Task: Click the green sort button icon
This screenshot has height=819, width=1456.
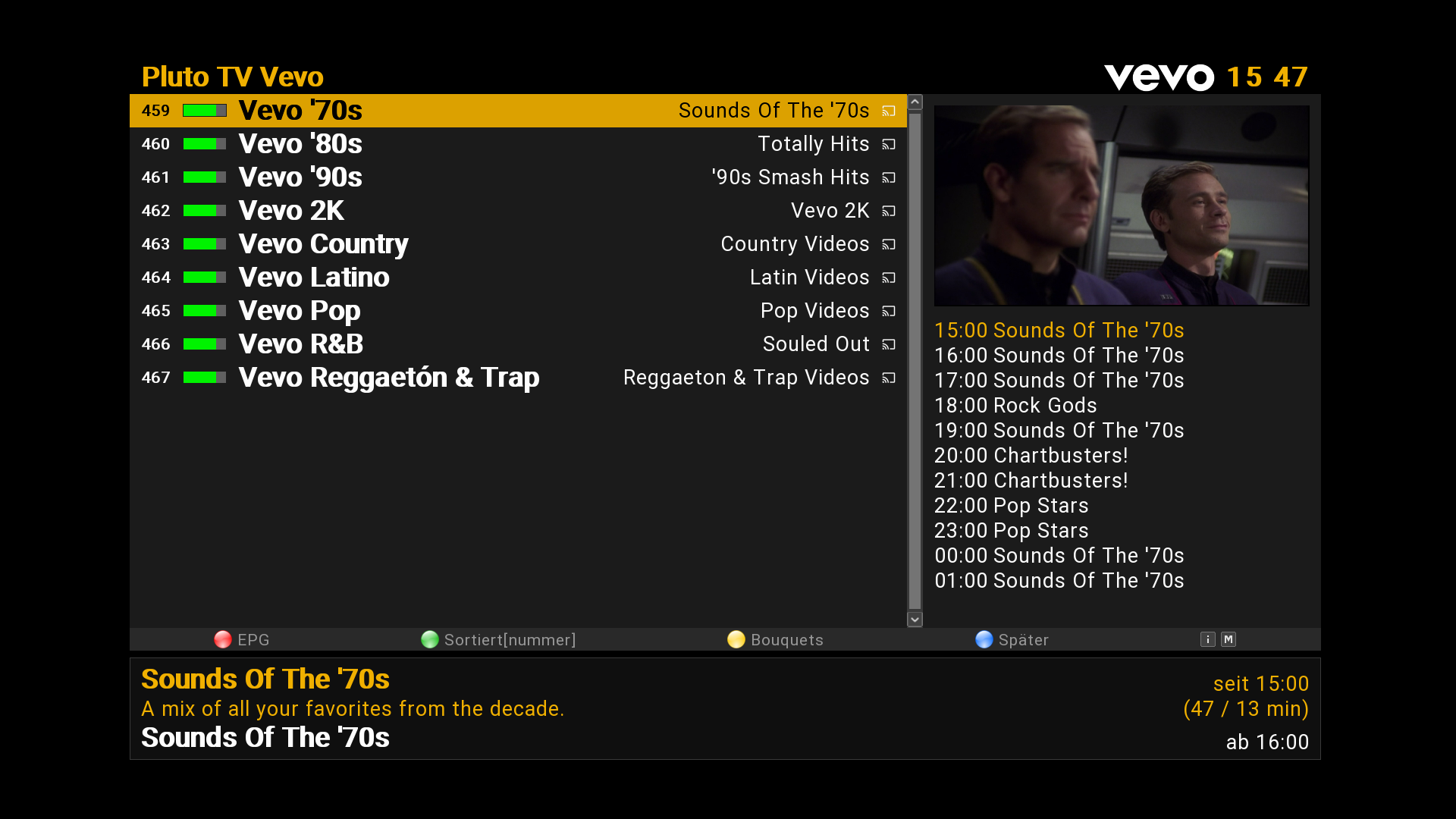Action: coord(430,639)
